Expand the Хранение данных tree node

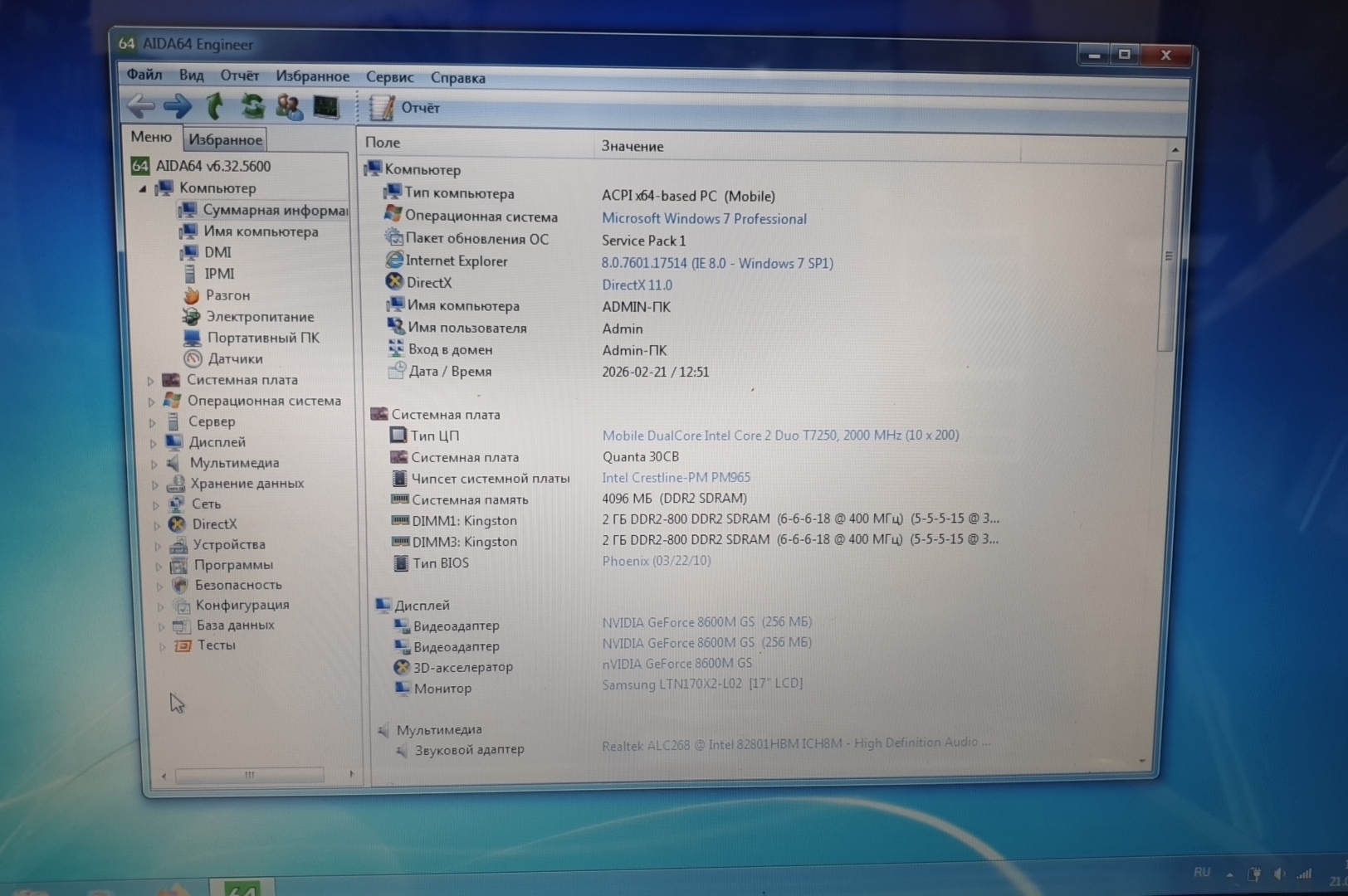pyautogui.click(x=155, y=484)
